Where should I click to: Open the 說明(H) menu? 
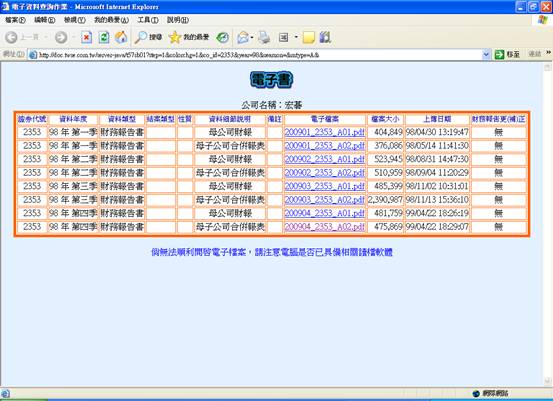(x=177, y=20)
